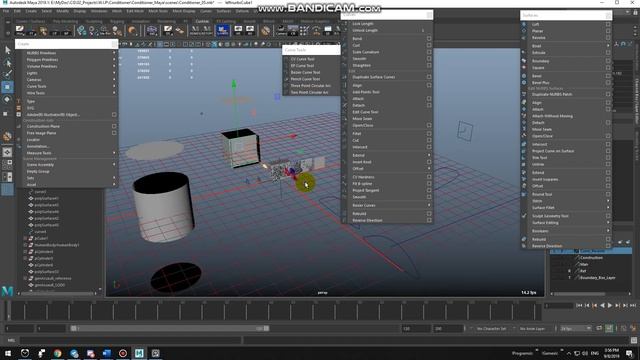
Task: Expand the Measure Tools submenu
Action: click(x=114, y=153)
